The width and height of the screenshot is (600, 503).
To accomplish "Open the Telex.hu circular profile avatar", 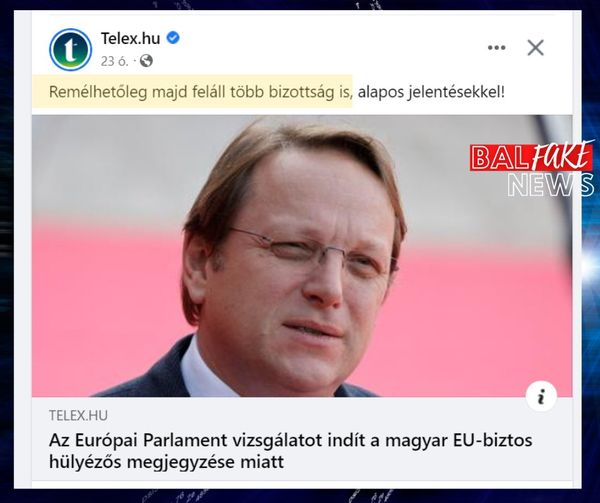I will (x=70, y=49).
